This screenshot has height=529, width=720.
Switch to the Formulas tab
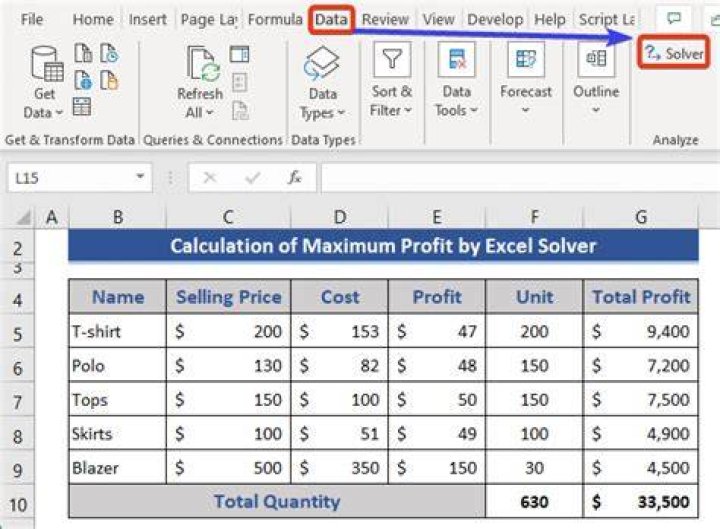tap(275, 19)
